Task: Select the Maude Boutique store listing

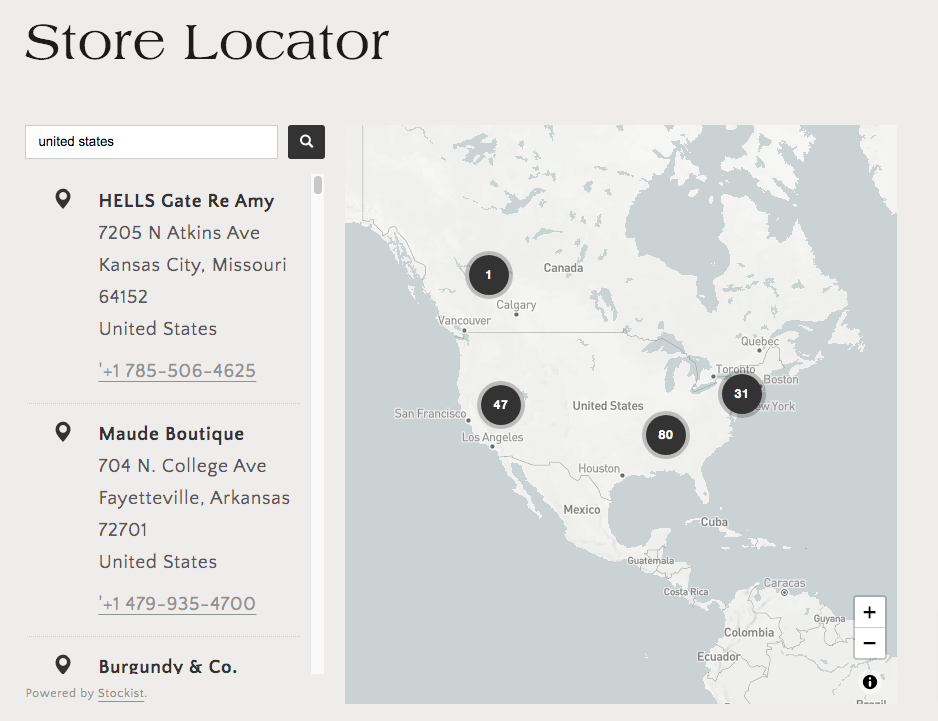Action: pos(171,434)
